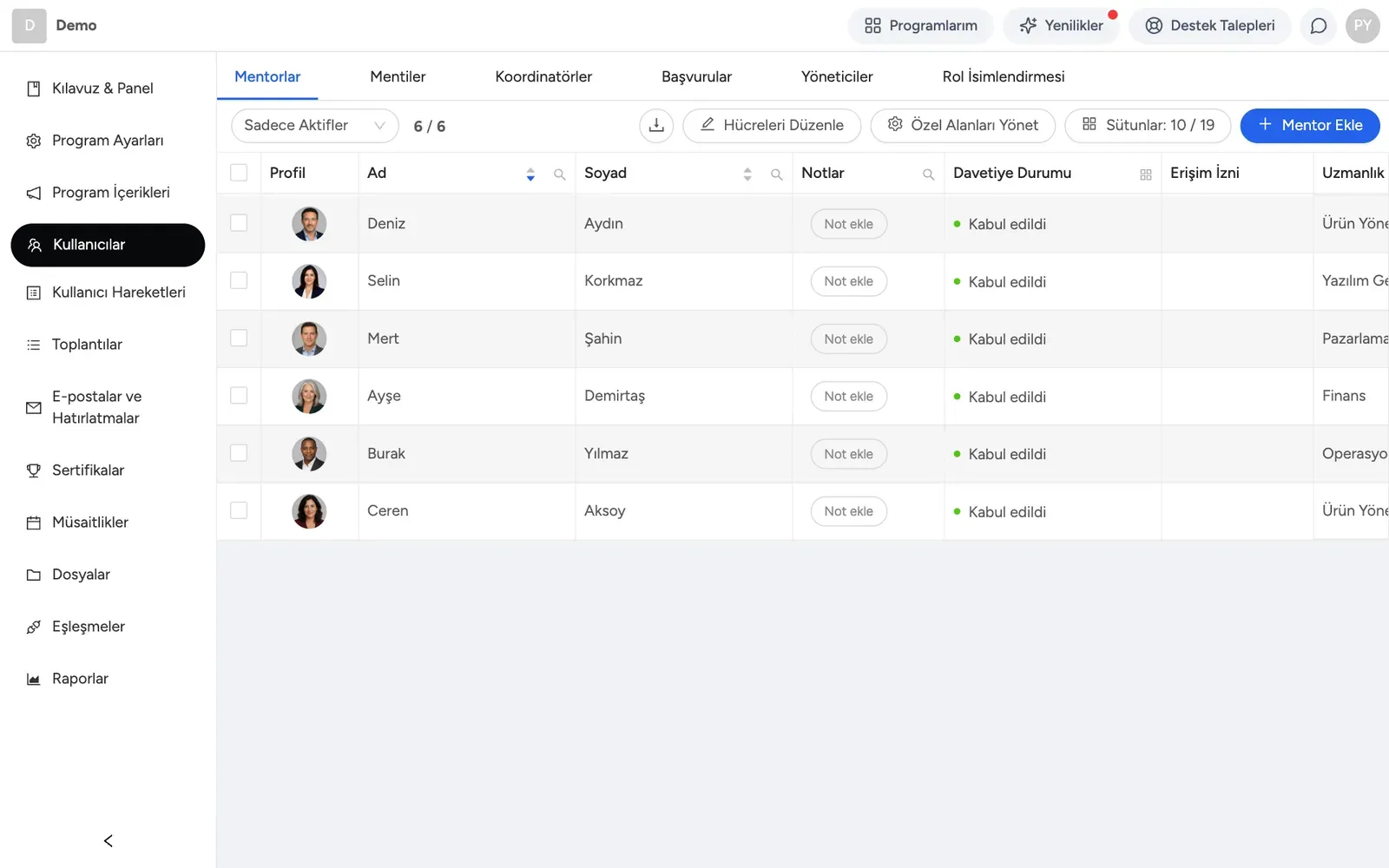Search in the Ad column
1389x868 pixels.
tap(560, 174)
